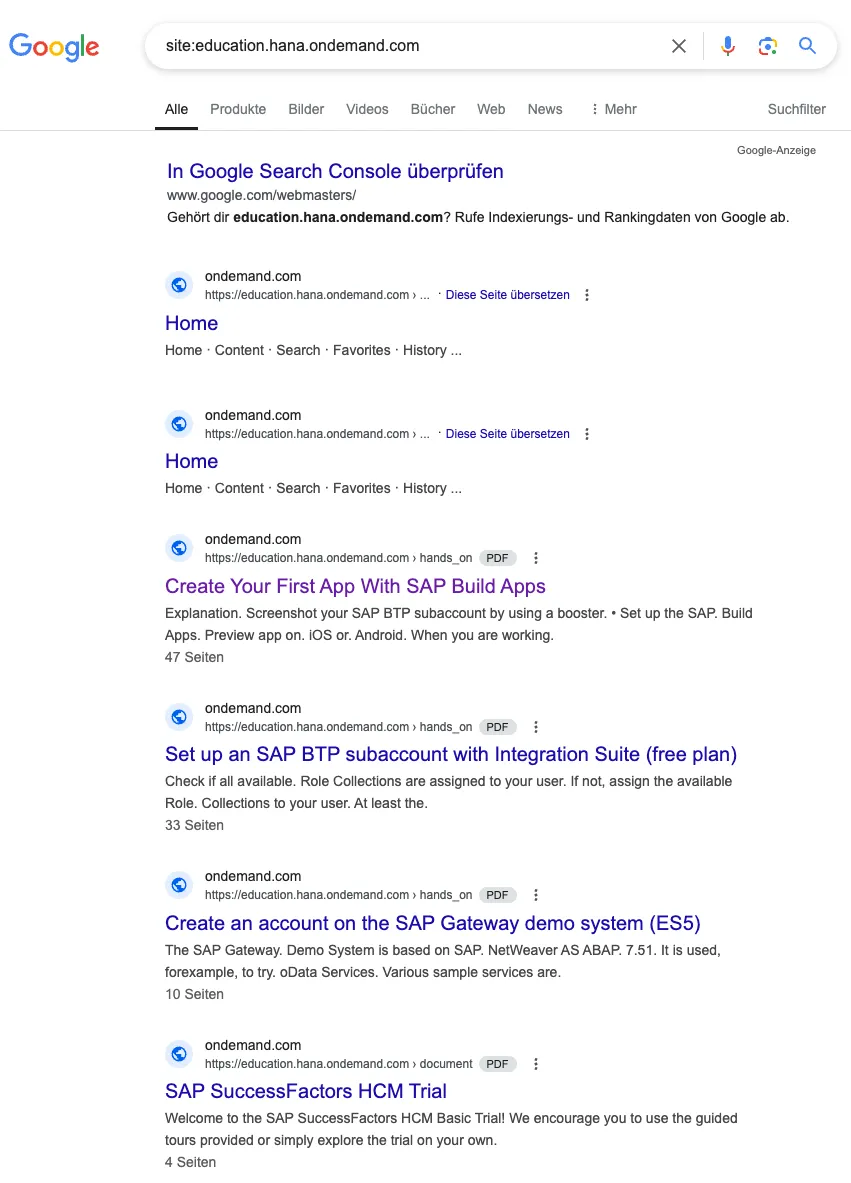851x1183 pixels.
Task: Open three-dot options for SAP SuccessFactors result
Action: coord(536,1064)
